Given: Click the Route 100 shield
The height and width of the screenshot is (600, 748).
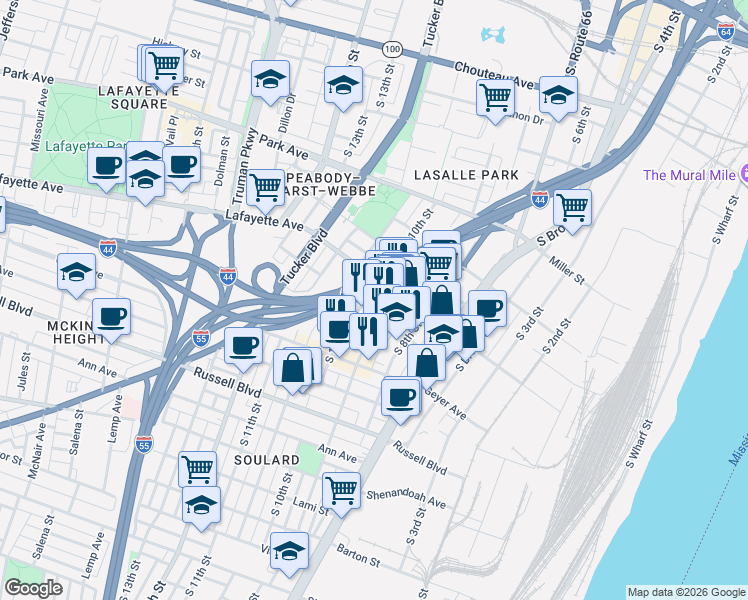Looking at the screenshot, I should [x=392, y=49].
